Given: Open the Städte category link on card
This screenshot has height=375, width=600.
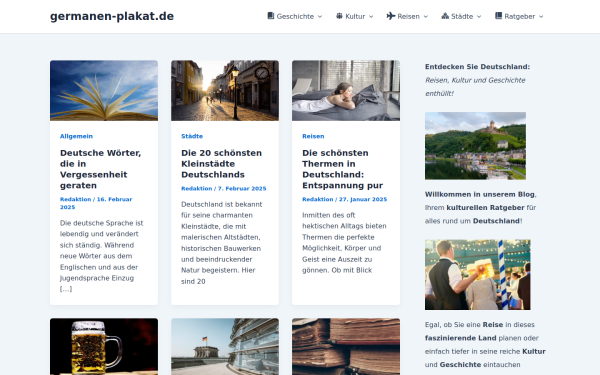Looking at the screenshot, I should click(192, 136).
